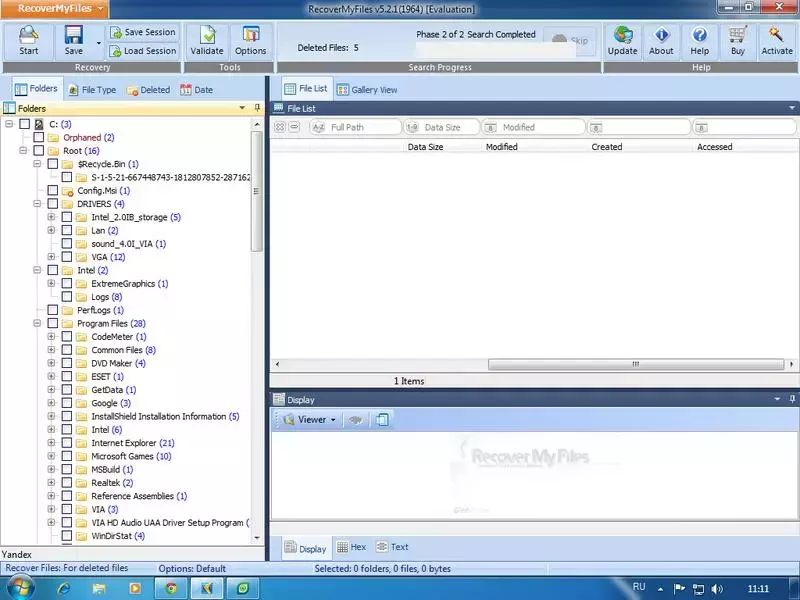Click the folder tree vertical scrollbar
The width and height of the screenshot is (800, 600).
[257, 191]
